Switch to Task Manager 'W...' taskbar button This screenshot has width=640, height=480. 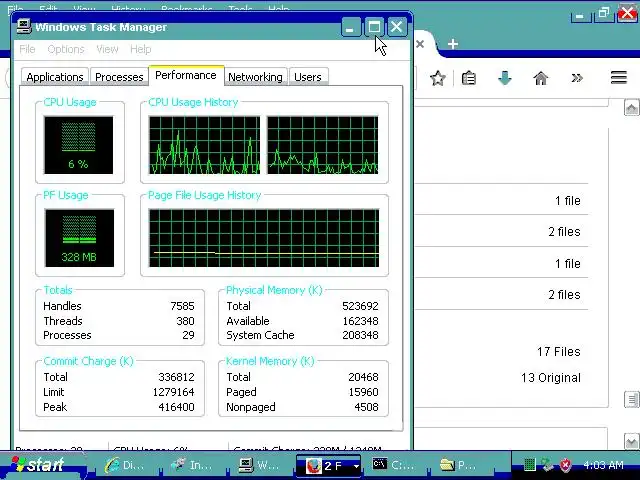pyautogui.click(x=260, y=465)
